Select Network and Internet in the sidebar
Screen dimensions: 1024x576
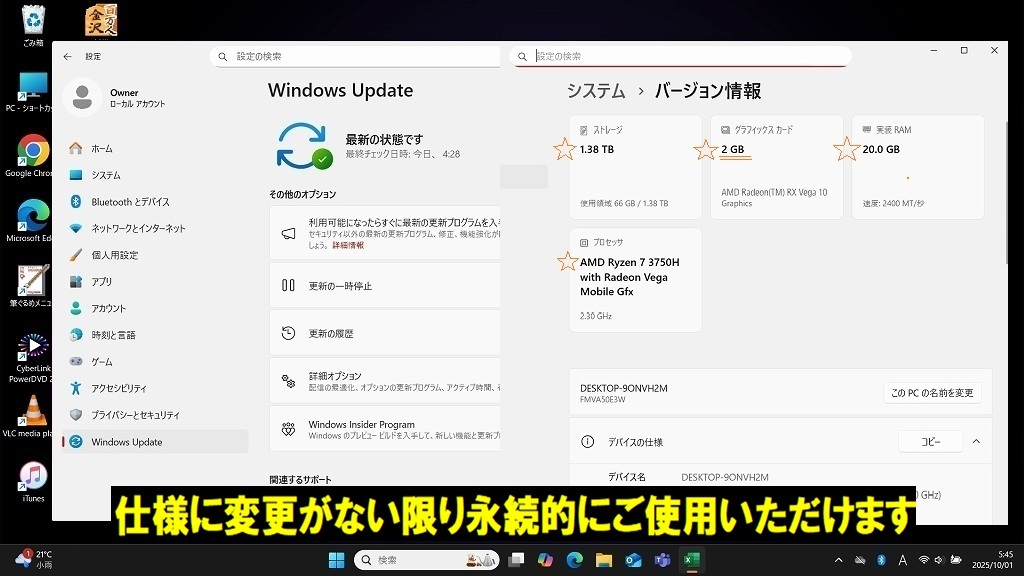(138, 228)
